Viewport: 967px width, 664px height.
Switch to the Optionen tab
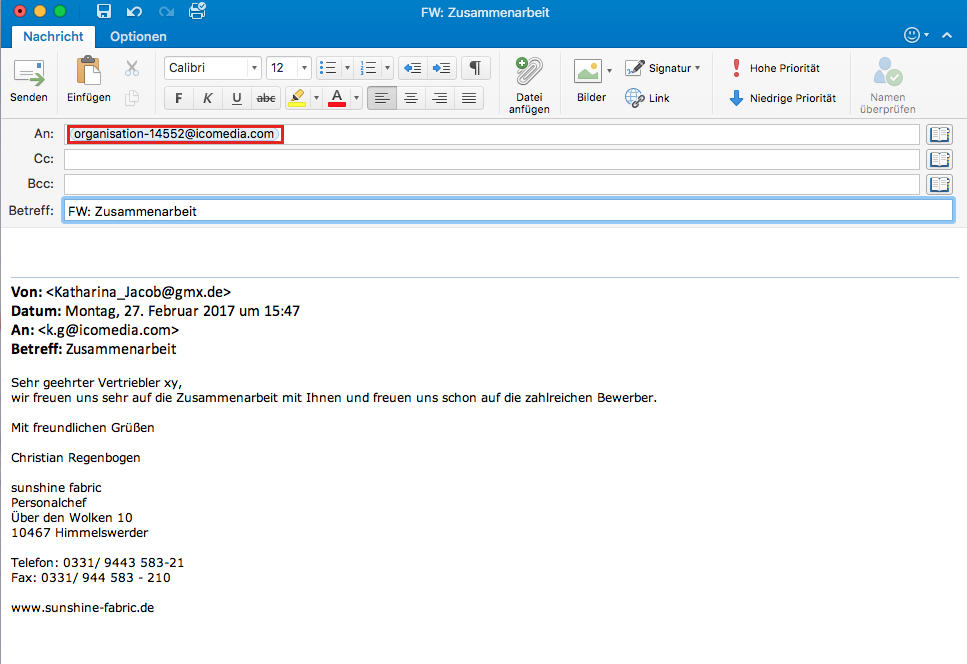(138, 37)
